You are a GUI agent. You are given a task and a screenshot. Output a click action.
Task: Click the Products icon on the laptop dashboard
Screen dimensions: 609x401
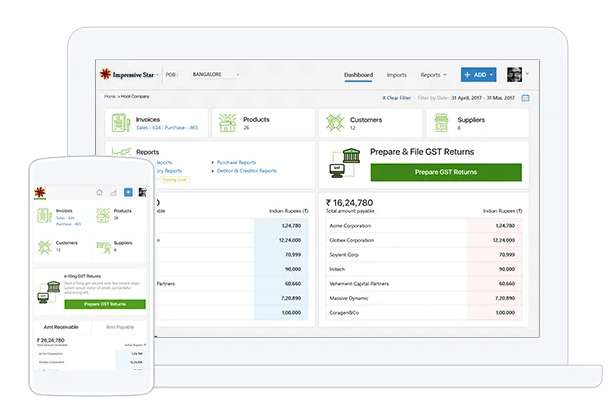pyautogui.click(x=228, y=124)
